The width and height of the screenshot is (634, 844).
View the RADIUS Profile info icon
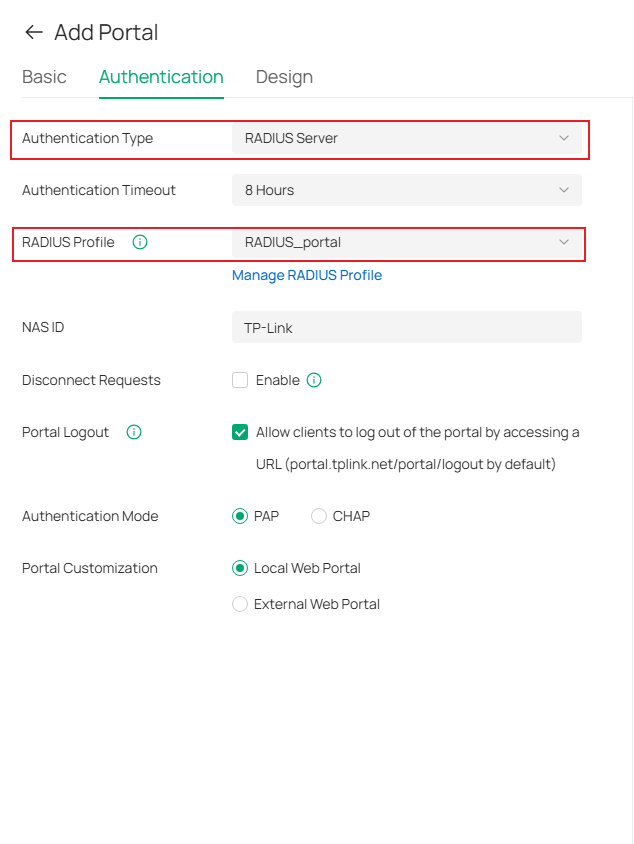139,242
